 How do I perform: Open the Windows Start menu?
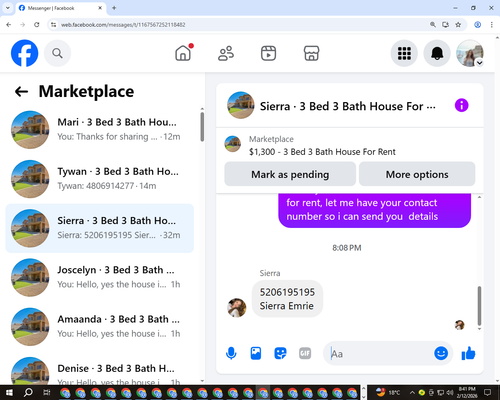pos(9,392)
